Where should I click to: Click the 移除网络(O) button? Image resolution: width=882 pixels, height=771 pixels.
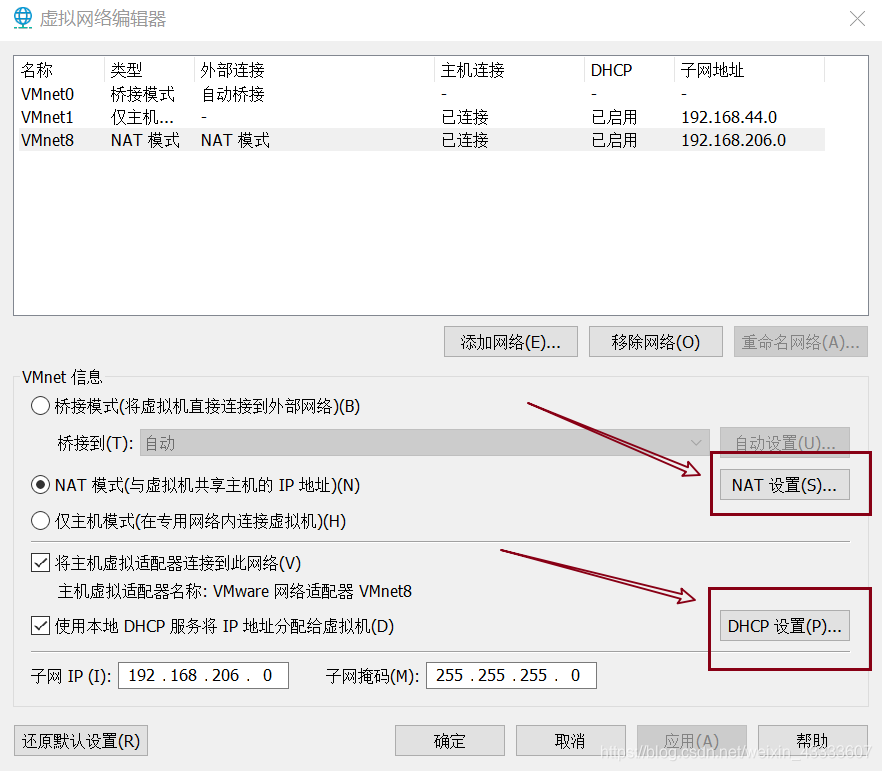(656, 341)
